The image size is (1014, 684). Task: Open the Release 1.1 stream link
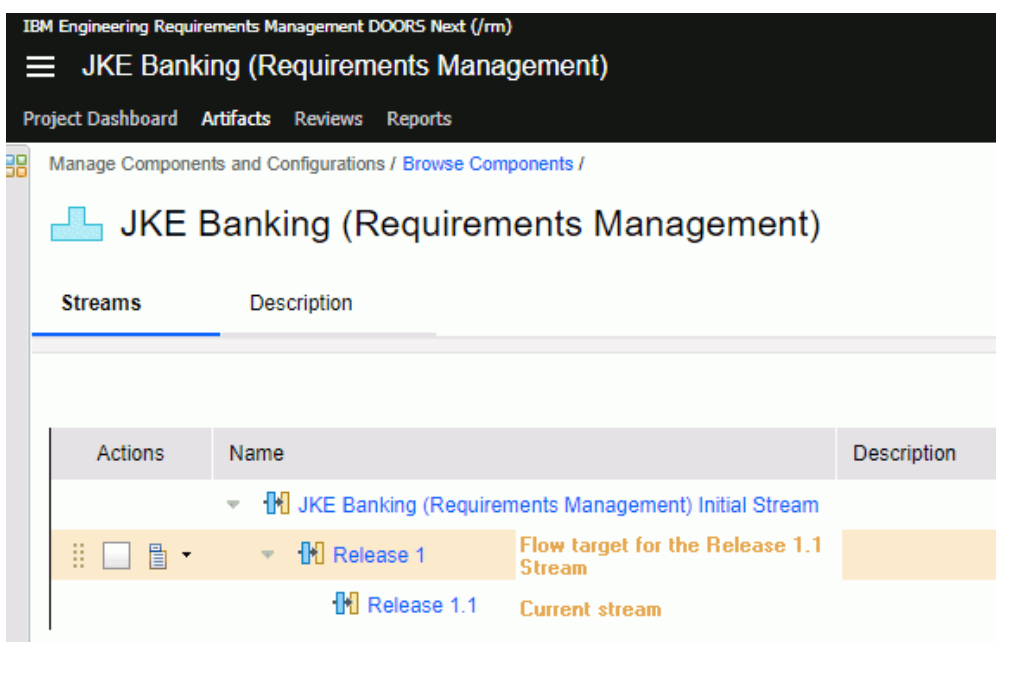pyautogui.click(x=422, y=605)
